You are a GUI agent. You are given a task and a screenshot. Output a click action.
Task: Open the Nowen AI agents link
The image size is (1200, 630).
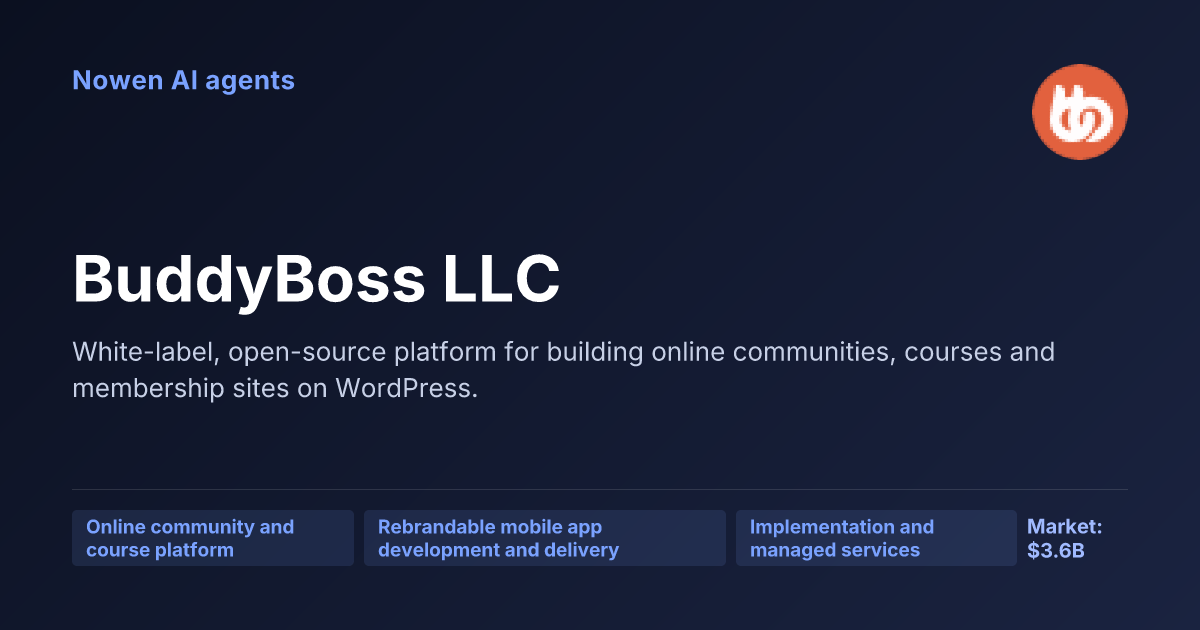click(183, 80)
